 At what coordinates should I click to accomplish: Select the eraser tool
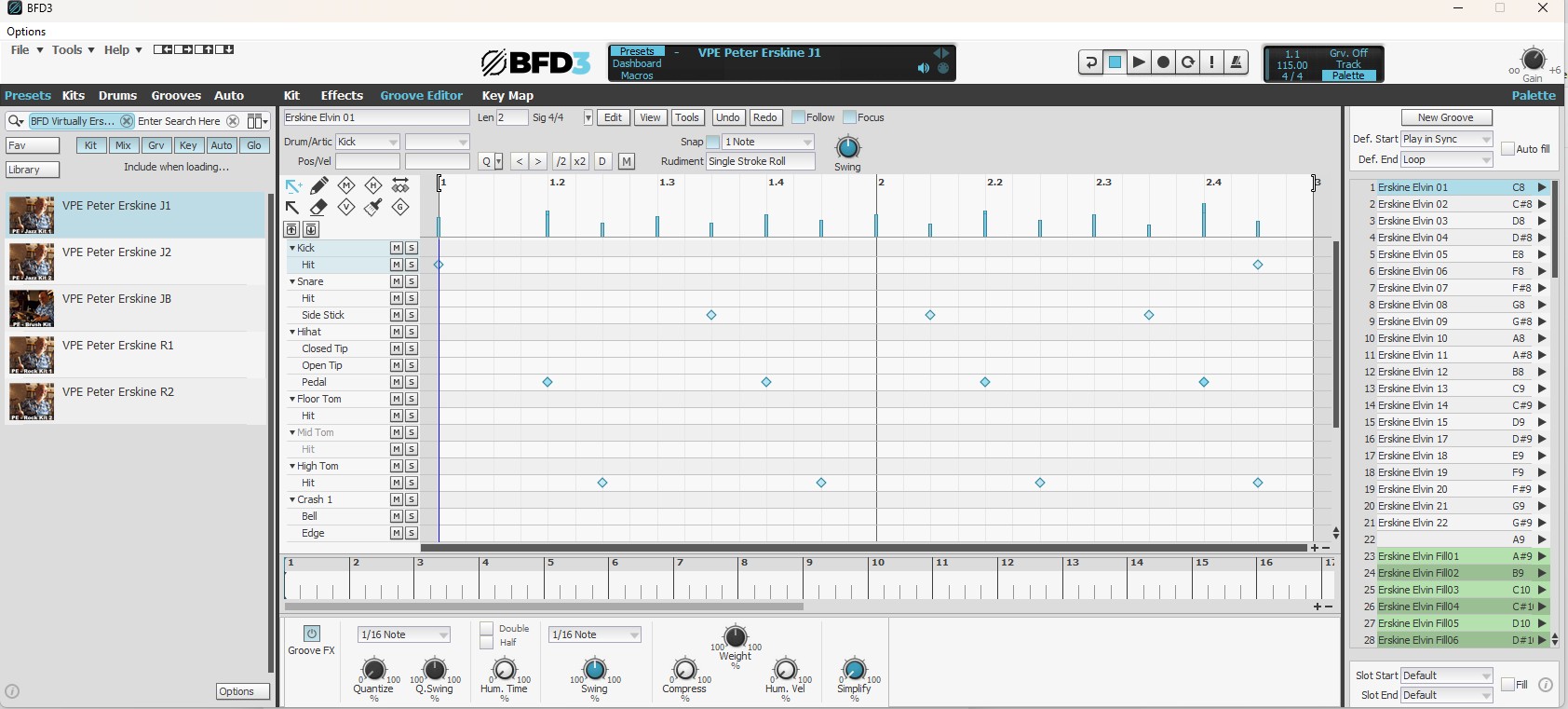(319, 207)
